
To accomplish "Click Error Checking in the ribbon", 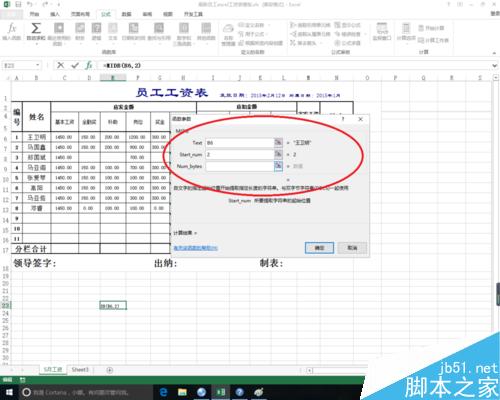I will [x=349, y=34].
